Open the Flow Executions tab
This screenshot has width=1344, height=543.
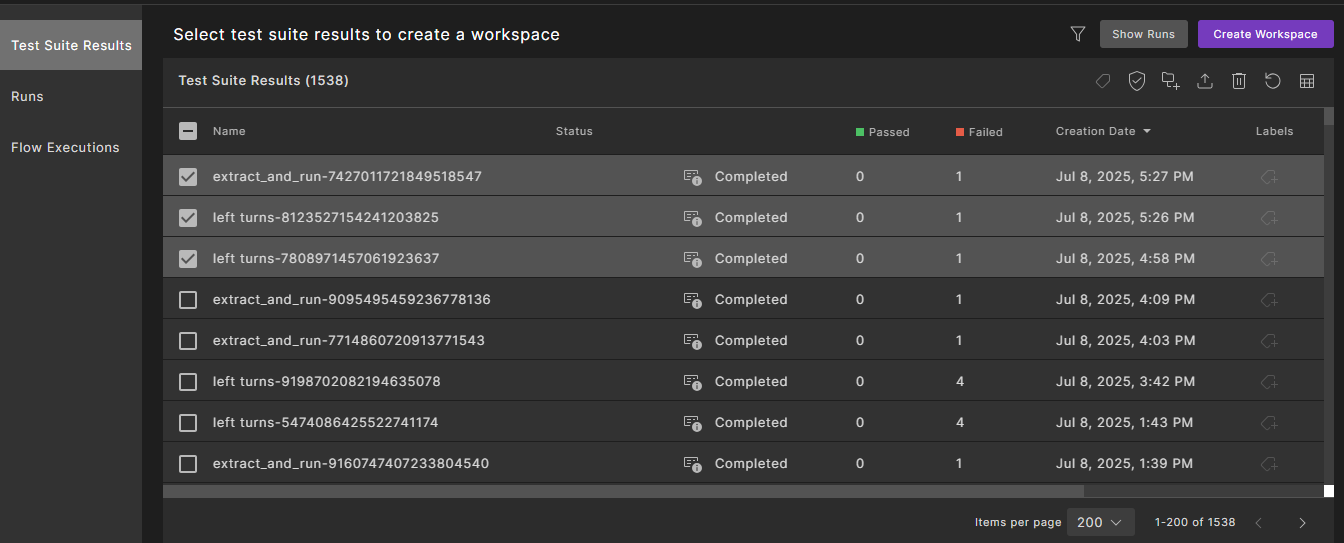click(x=65, y=147)
